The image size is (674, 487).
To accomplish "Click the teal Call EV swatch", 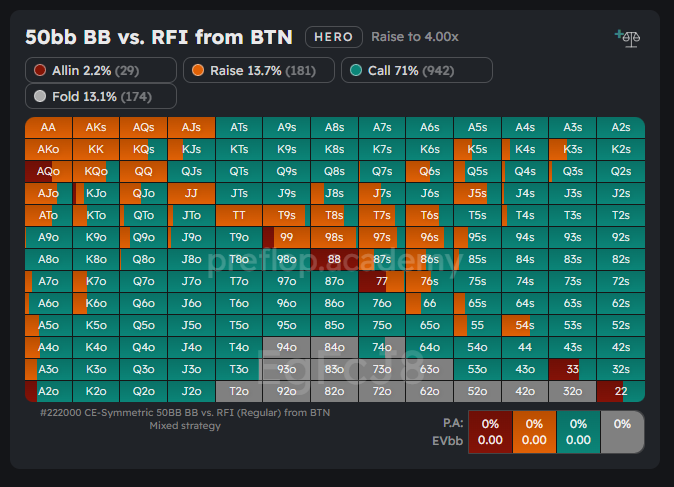I will click(579, 431).
